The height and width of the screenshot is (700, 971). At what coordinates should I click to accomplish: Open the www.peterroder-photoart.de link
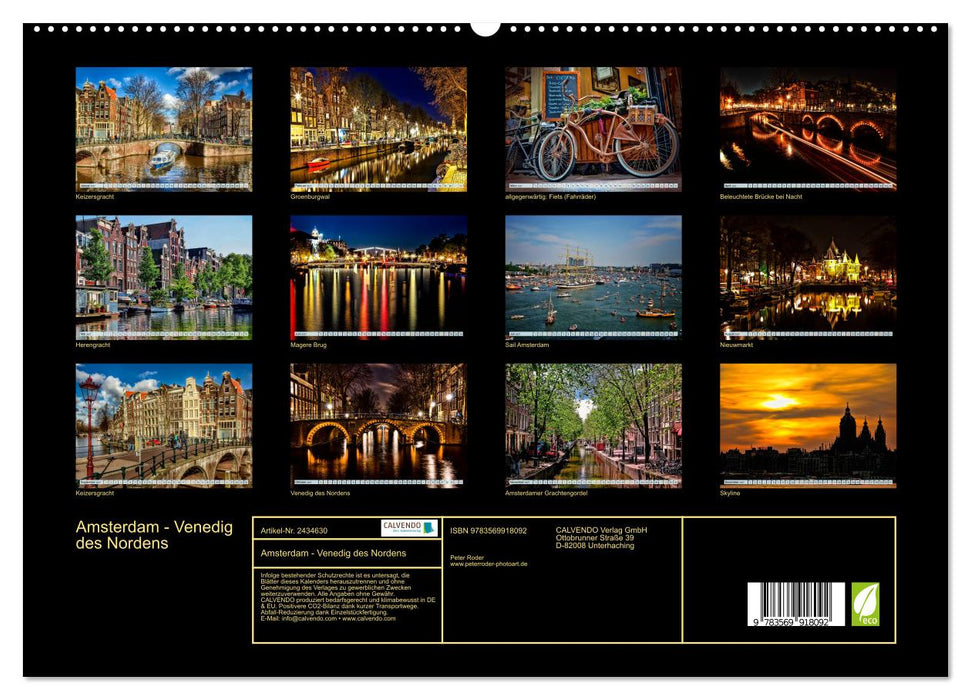(489, 564)
